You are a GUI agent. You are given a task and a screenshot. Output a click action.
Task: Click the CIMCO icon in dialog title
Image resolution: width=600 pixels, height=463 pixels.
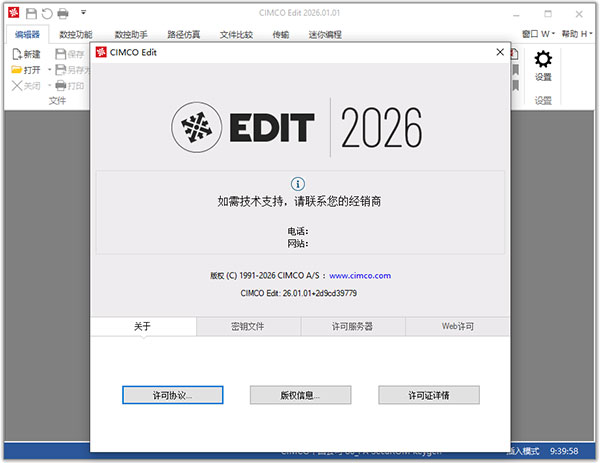pos(101,52)
